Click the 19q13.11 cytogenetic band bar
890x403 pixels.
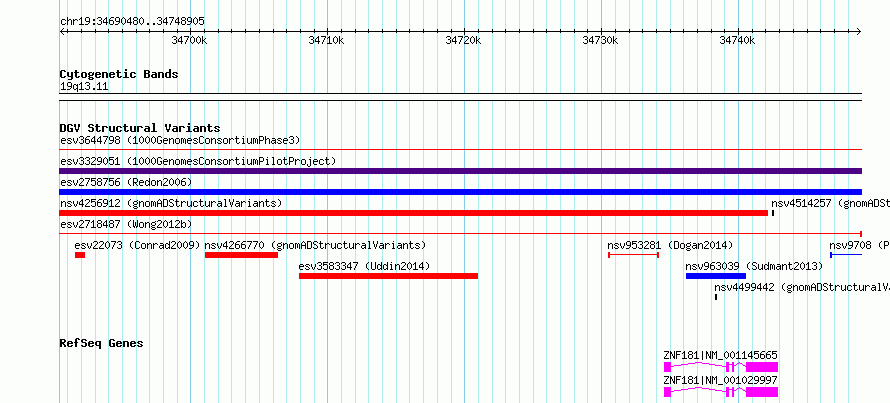[x=460, y=97]
